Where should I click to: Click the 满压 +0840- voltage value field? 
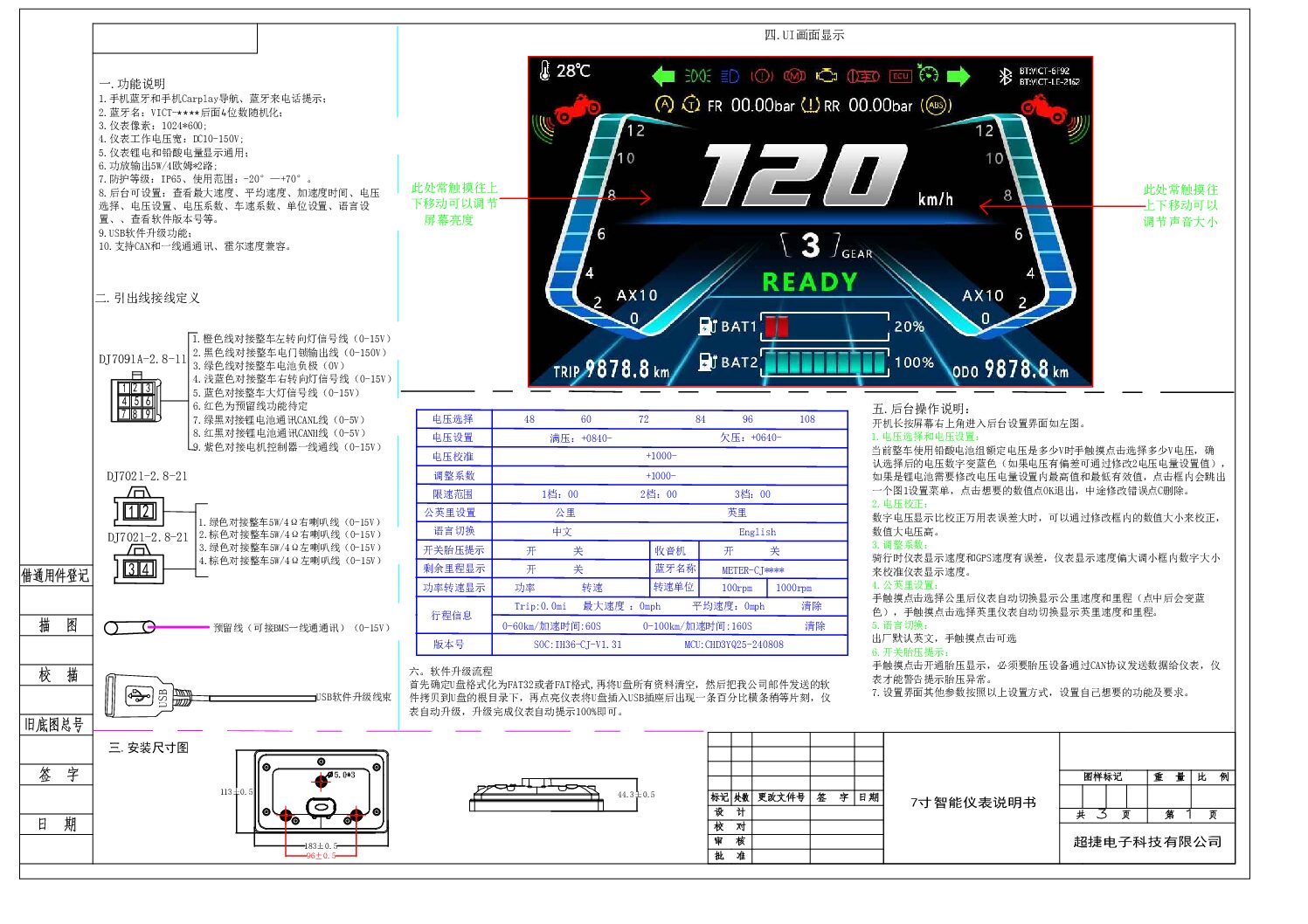[580, 438]
